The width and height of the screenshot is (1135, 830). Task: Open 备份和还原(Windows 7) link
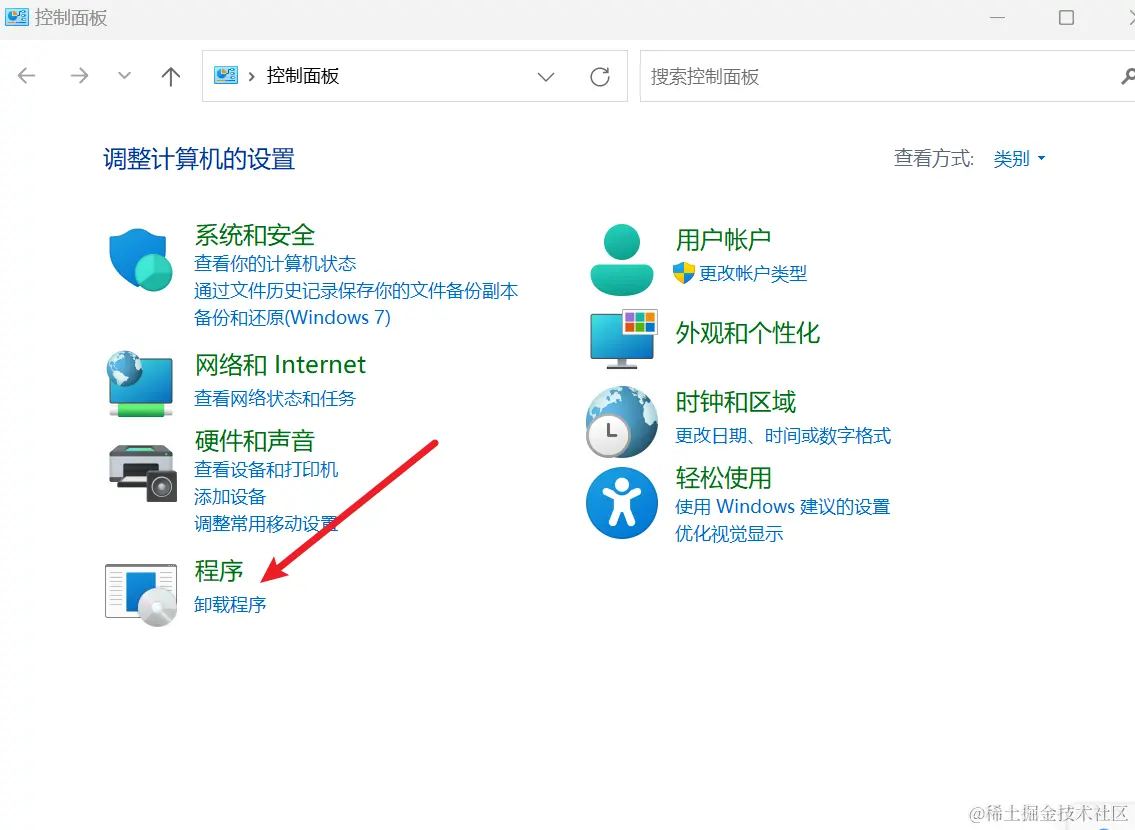click(292, 318)
